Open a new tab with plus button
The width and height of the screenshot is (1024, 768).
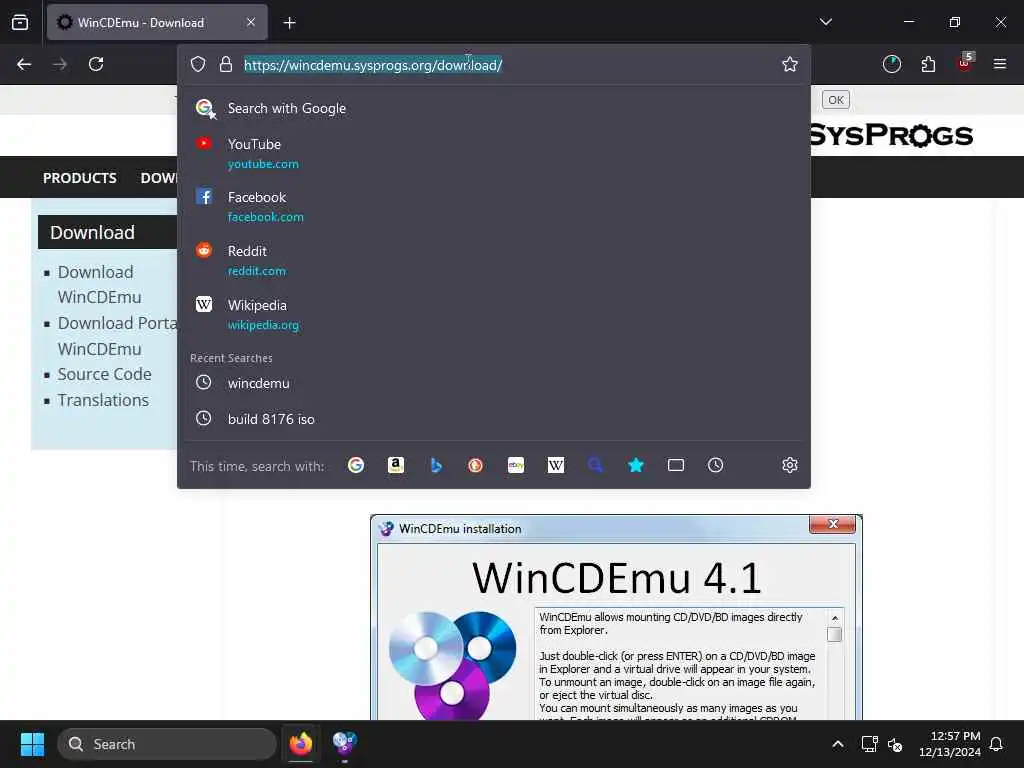point(289,23)
